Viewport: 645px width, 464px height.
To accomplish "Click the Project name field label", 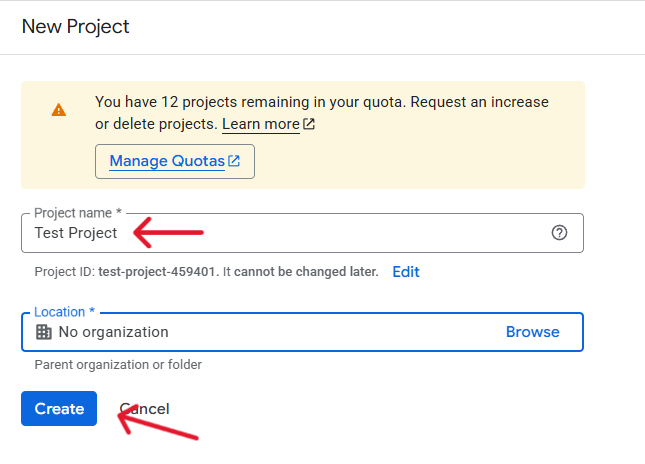I will 78,213.
